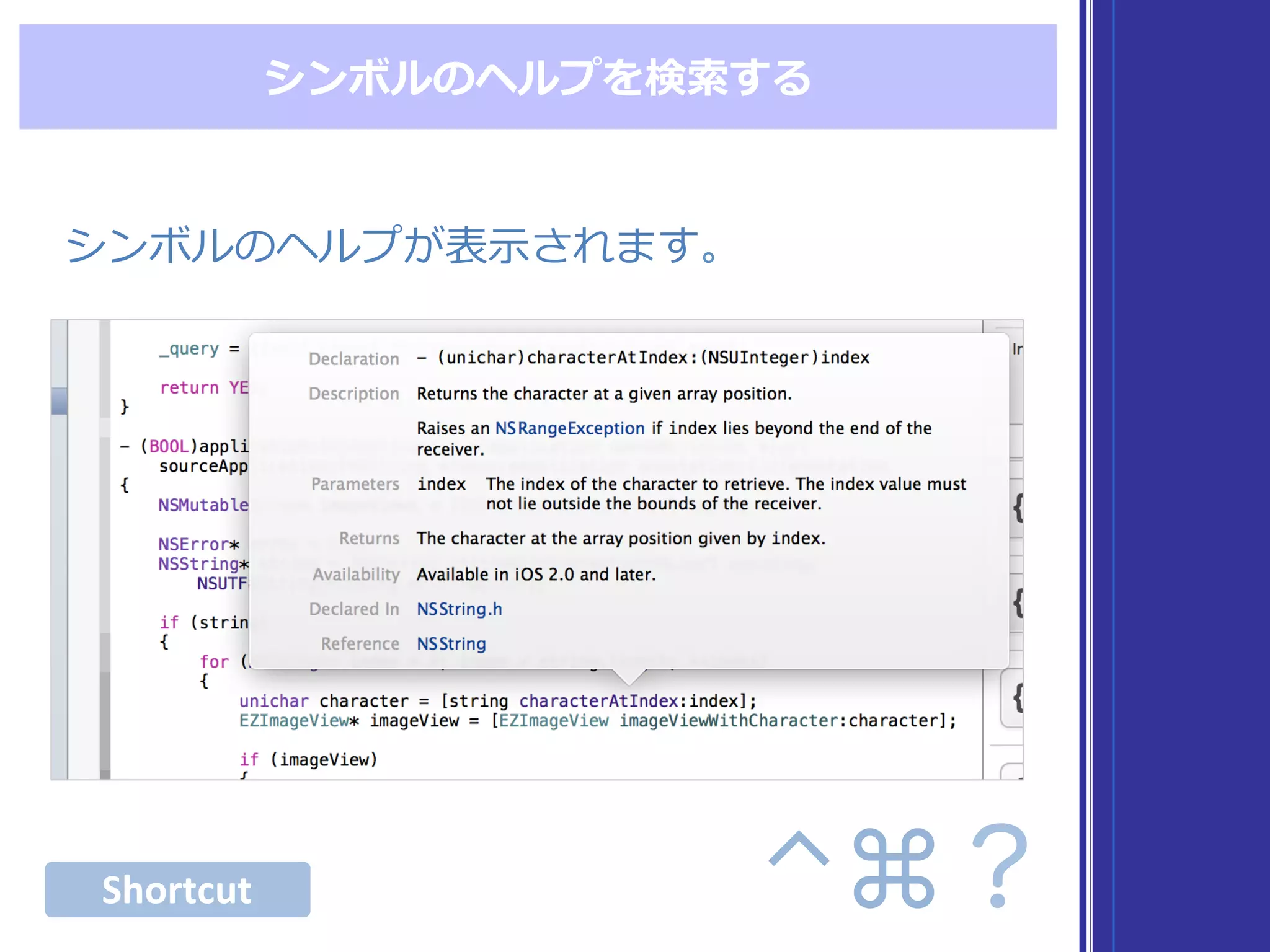Click the 'return' keyword in the editor
The width and height of the screenshot is (1270, 952).
pos(189,388)
